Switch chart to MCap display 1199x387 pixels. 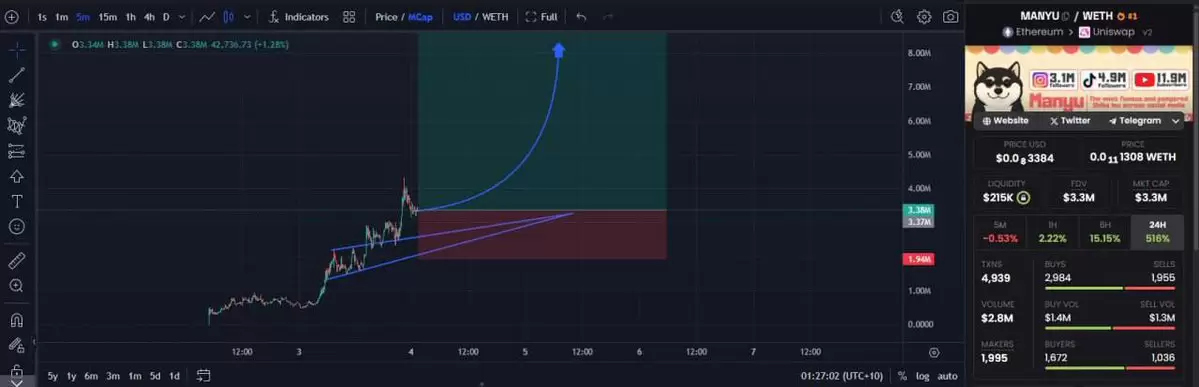coord(420,17)
